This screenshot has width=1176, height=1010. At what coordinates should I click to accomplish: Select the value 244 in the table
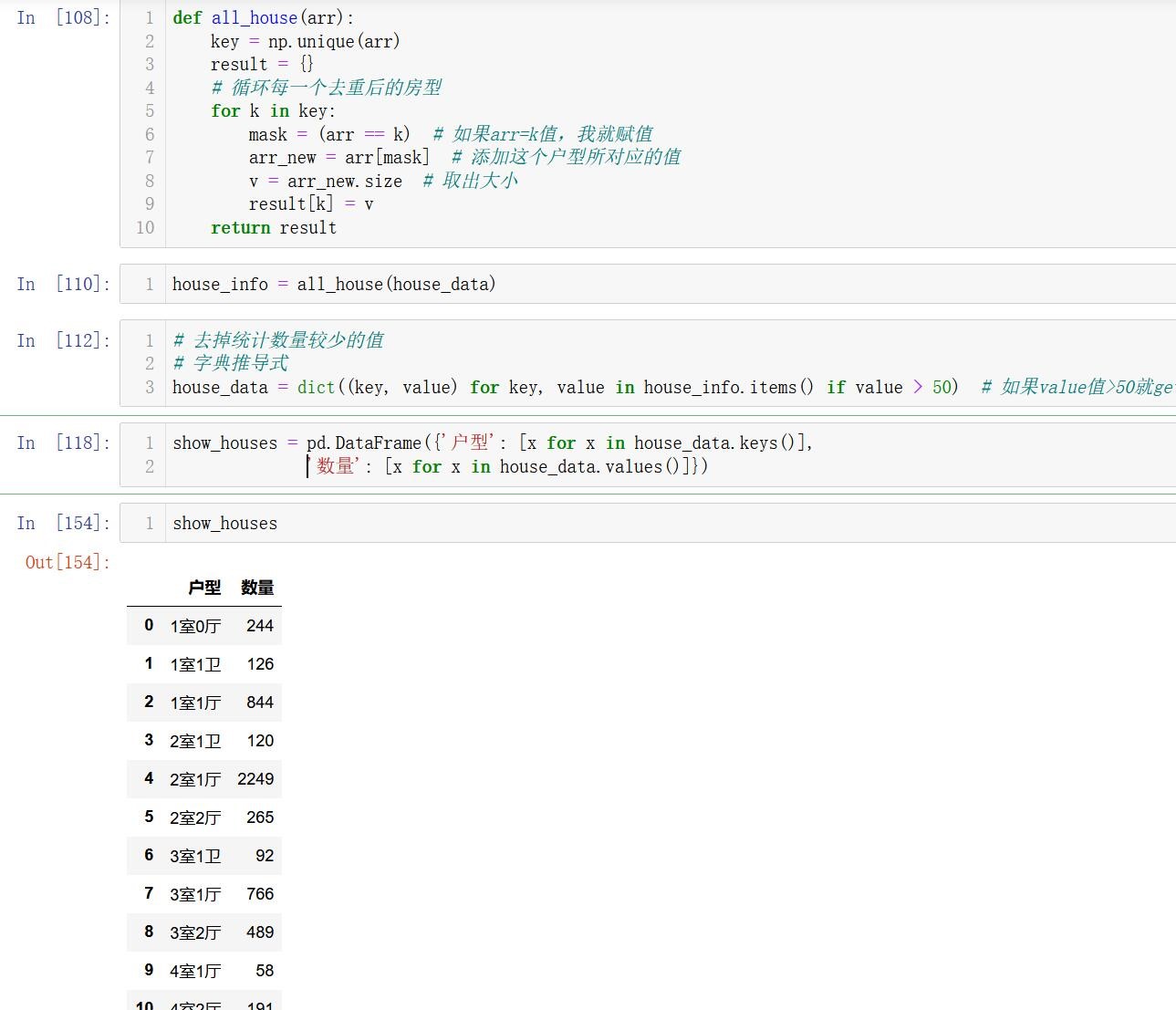coord(260,626)
